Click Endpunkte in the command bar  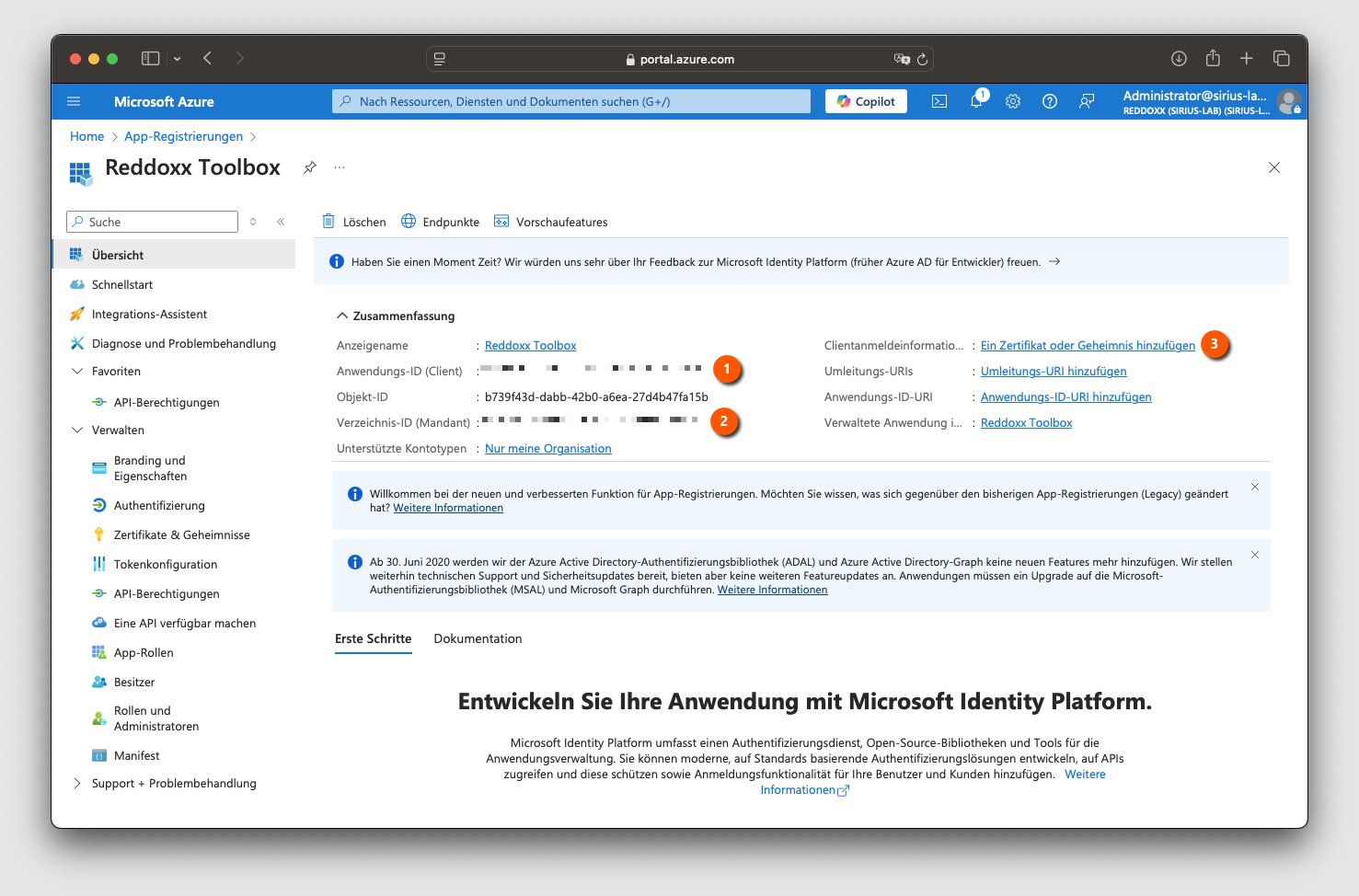pos(441,222)
